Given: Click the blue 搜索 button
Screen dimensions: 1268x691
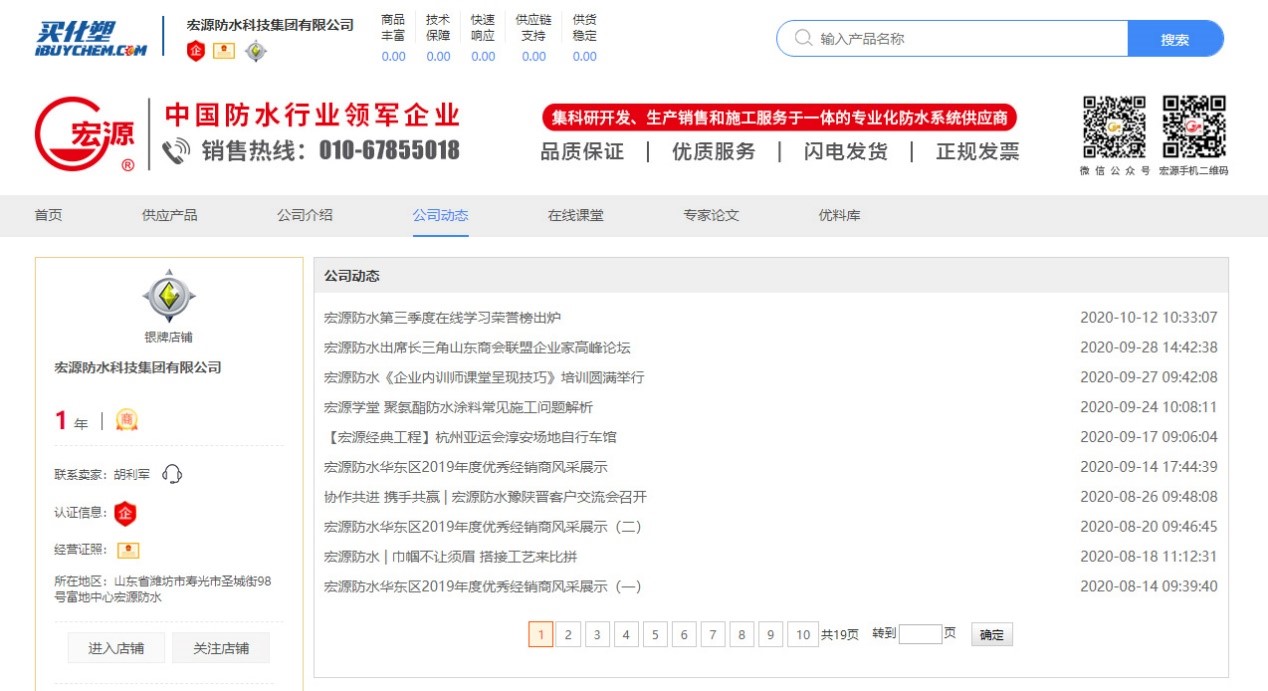Looking at the screenshot, I should (x=1175, y=39).
